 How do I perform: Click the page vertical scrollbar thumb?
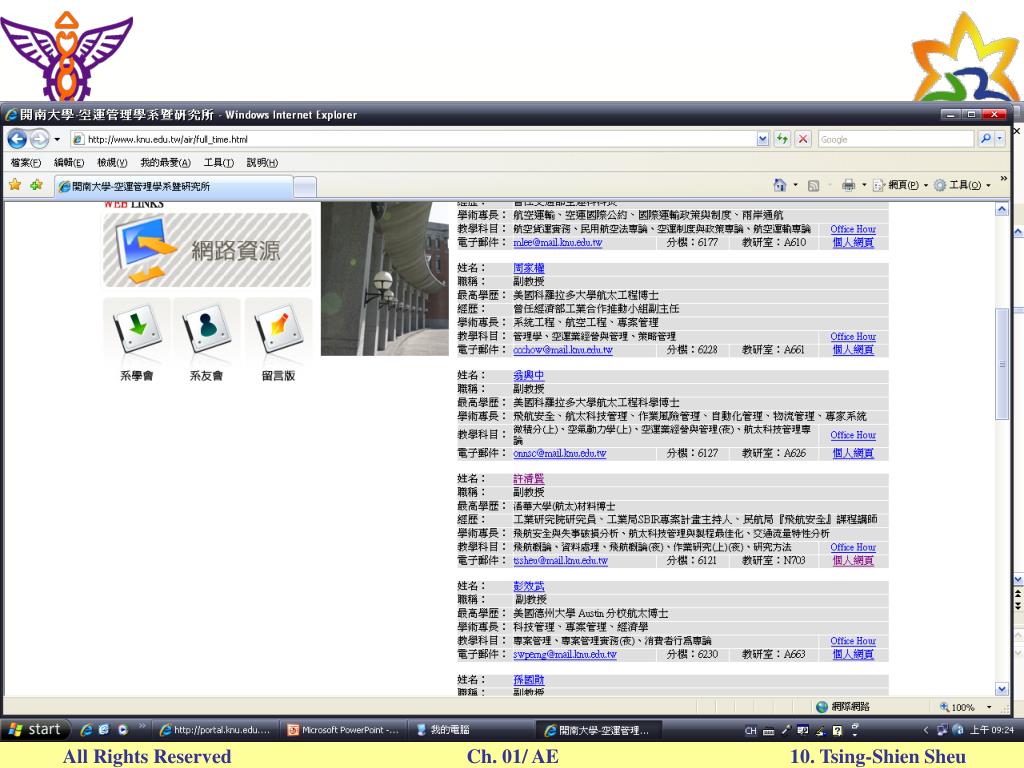pyautogui.click(x=1002, y=364)
